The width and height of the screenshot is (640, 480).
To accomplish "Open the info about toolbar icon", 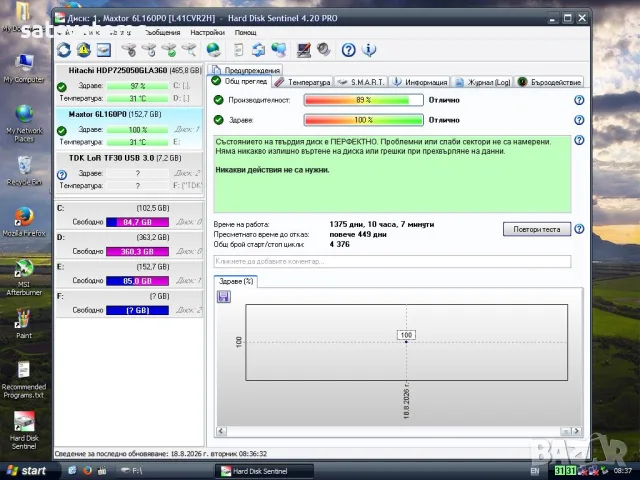I will pos(369,50).
